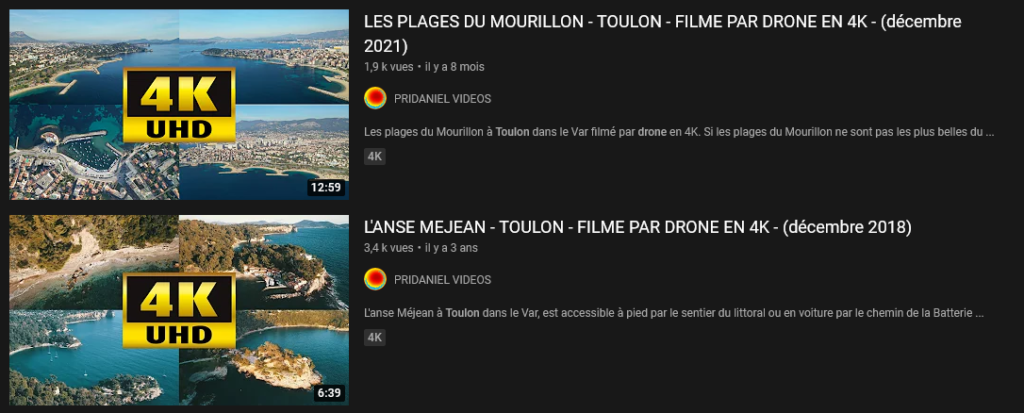Image resolution: width=1024 pixels, height=413 pixels.
Task: Click the "il y a 3 ans" upload date
Action: coord(451,248)
